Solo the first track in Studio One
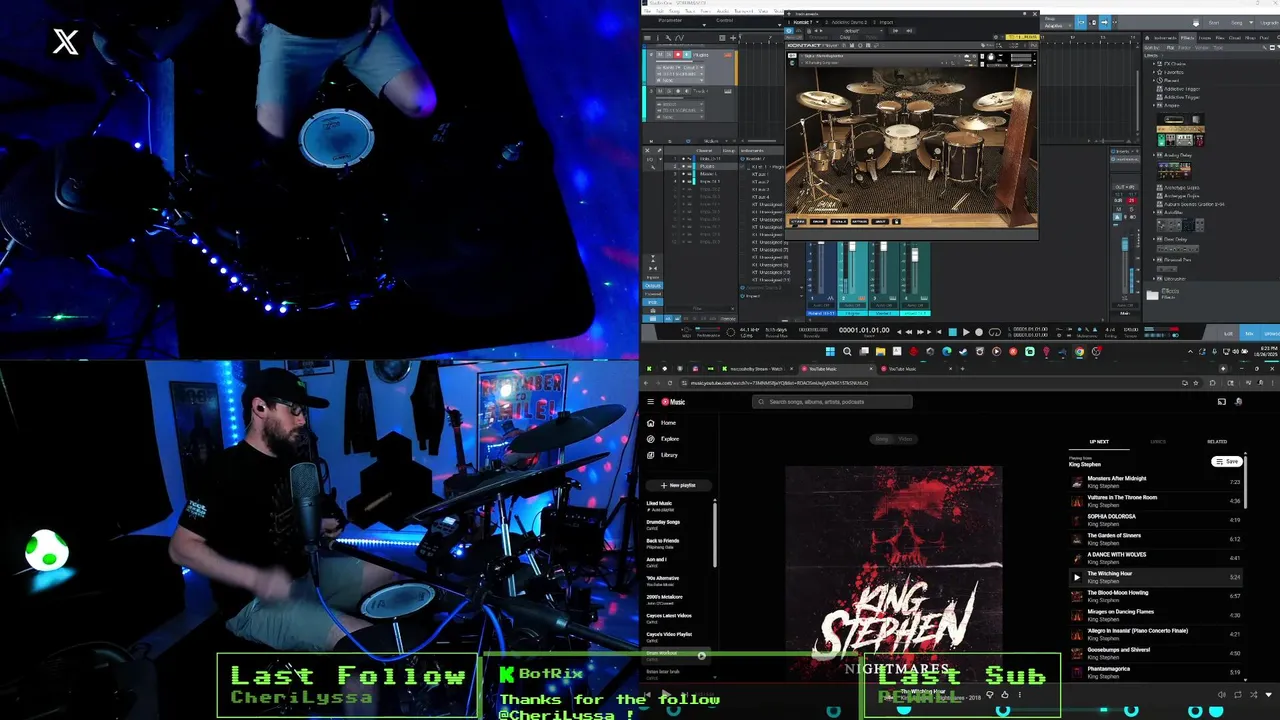Screen dimensions: 1280x720 (669, 54)
